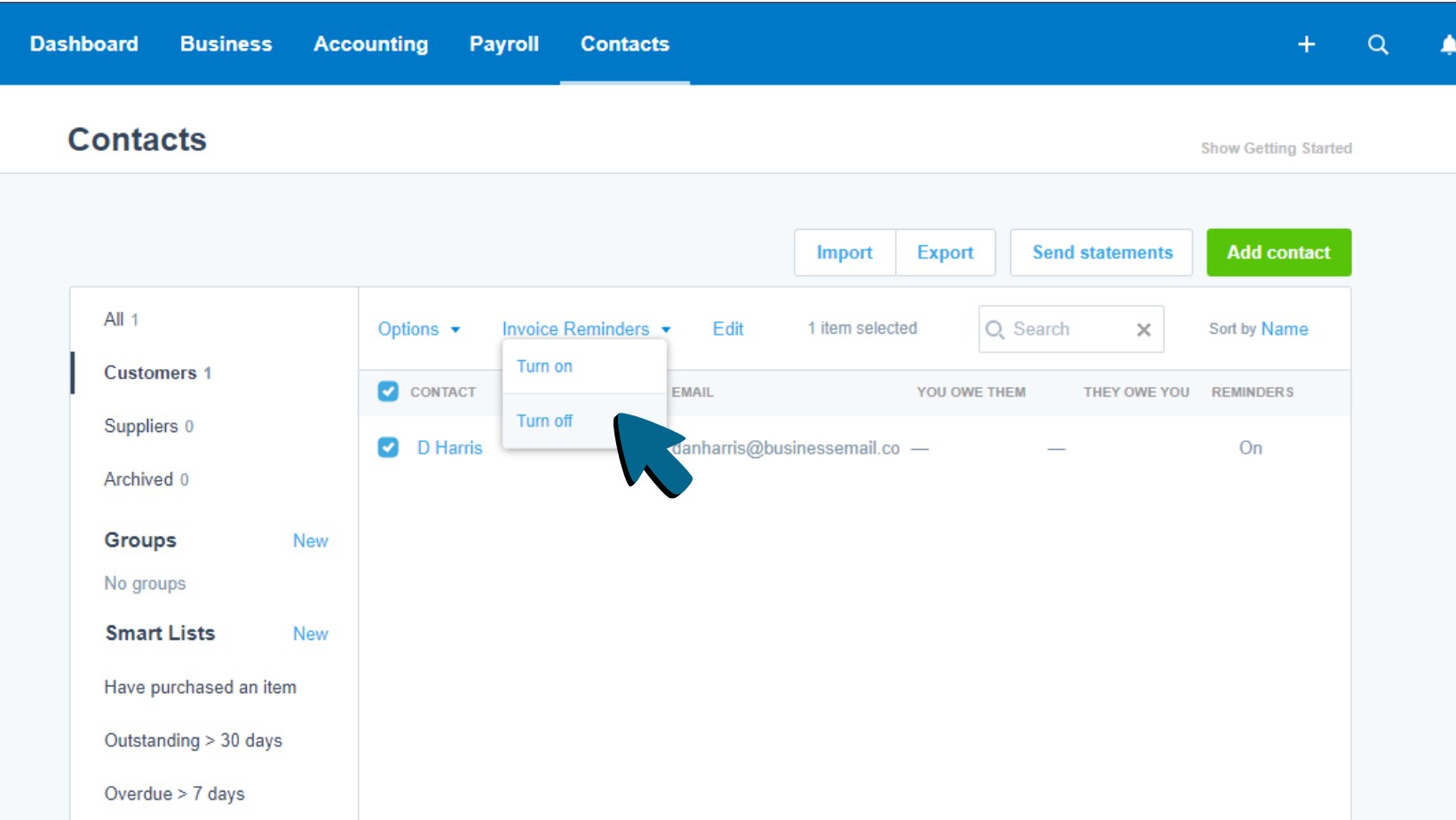Open Show Getting Started
Viewport: 1456px width, 820px height.
pyautogui.click(x=1276, y=148)
